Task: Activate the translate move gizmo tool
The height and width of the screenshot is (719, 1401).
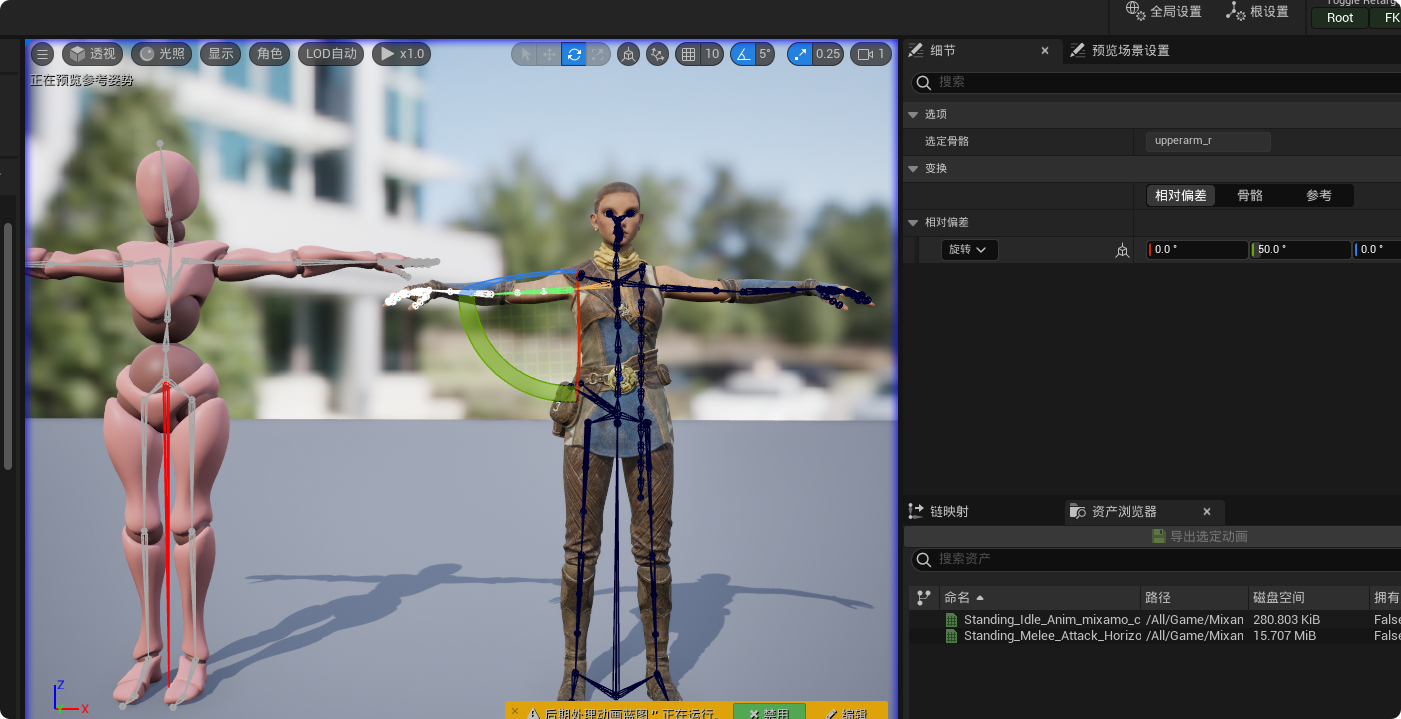Action: pyautogui.click(x=549, y=54)
